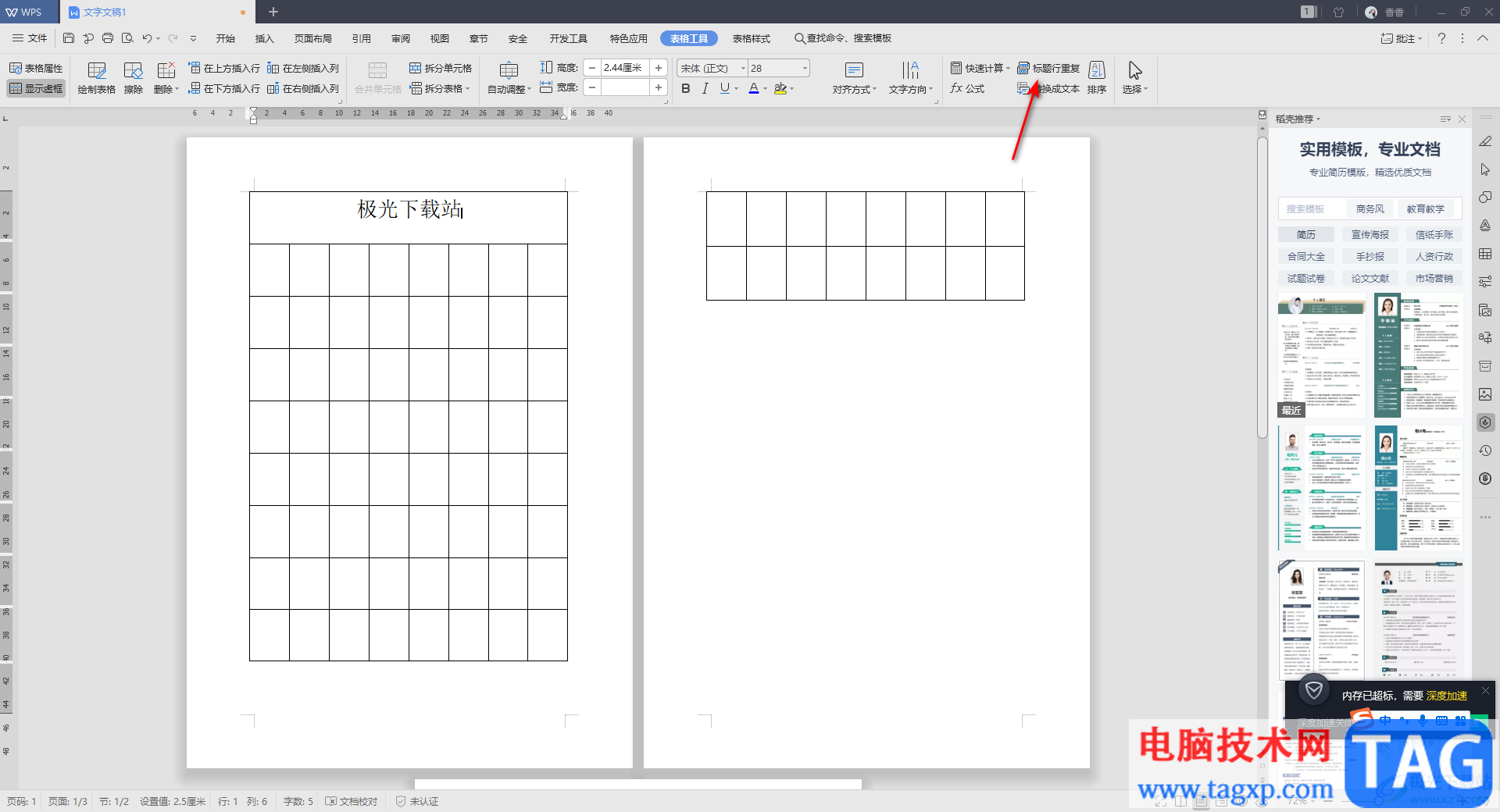Click the Italic formatting icon
This screenshot has height=812, width=1500.
click(x=705, y=88)
